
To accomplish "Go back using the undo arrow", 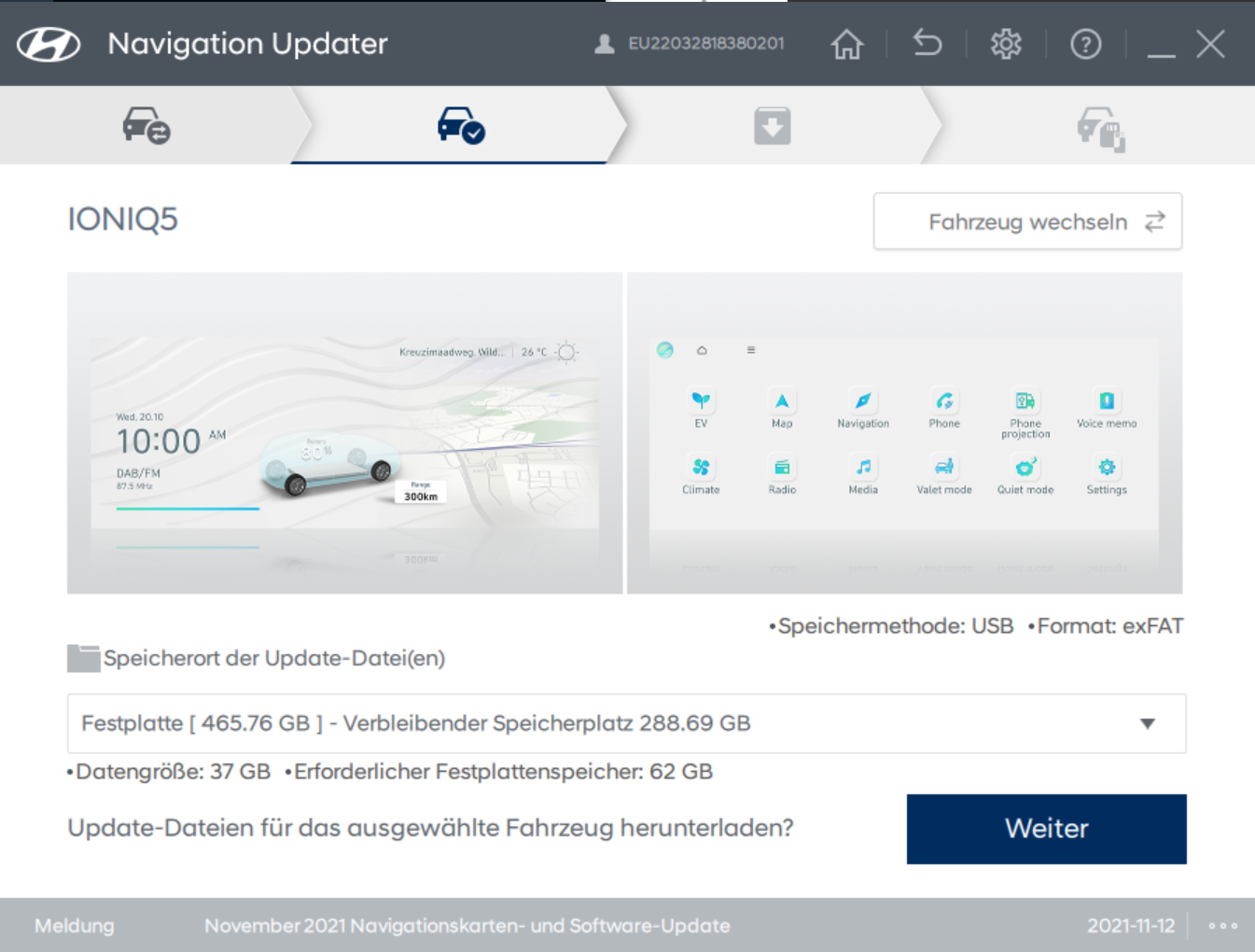I will click(927, 43).
